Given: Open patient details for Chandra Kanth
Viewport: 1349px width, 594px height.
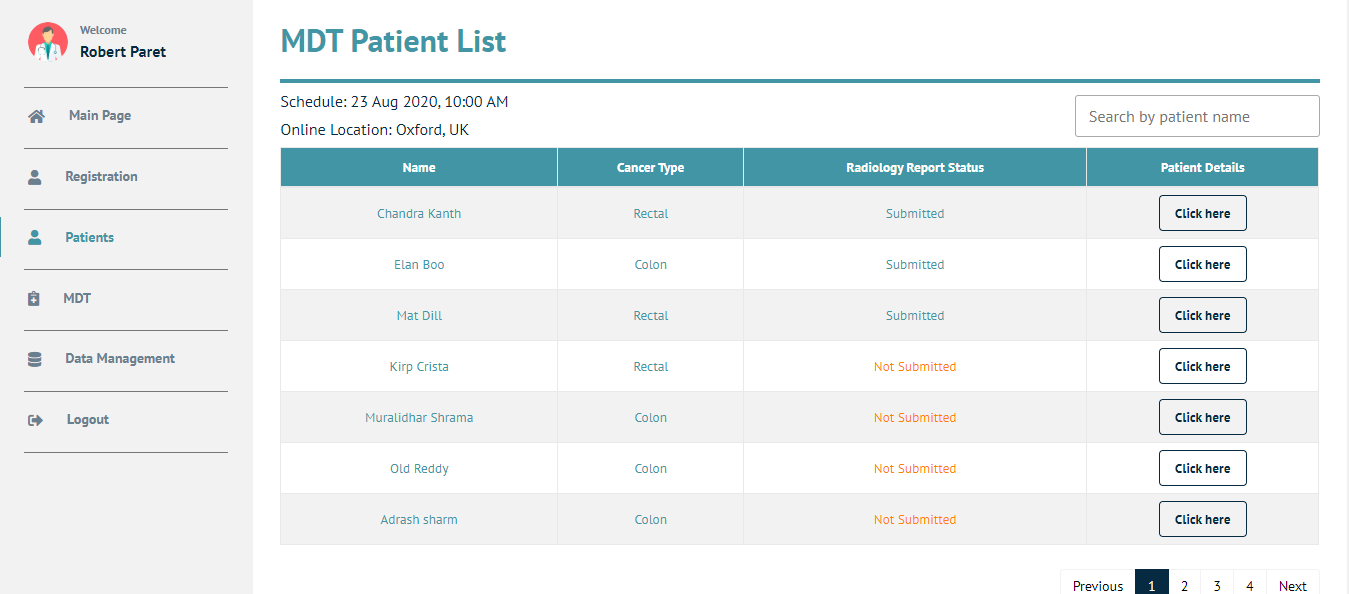Looking at the screenshot, I should [1202, 214].
